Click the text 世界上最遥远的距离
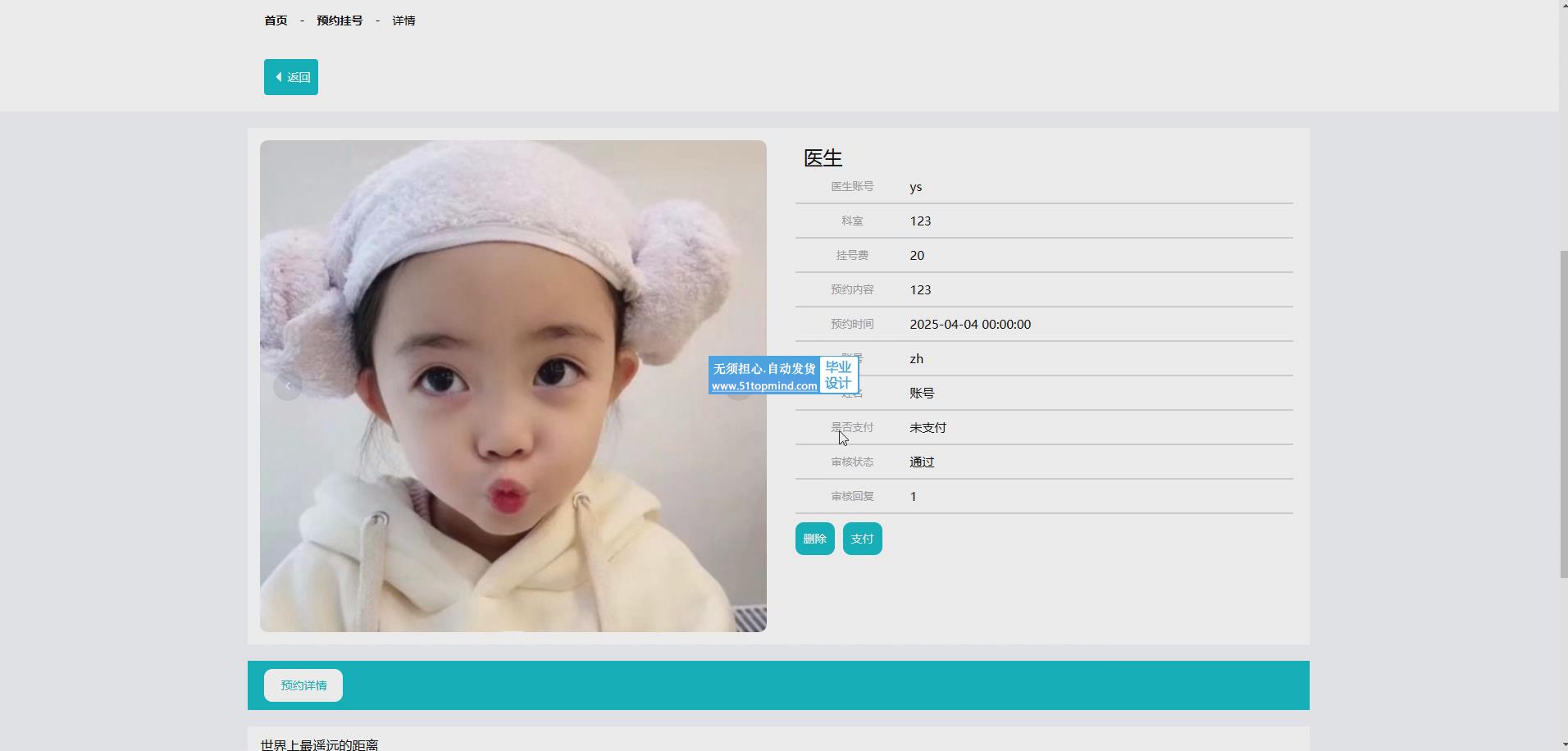1568x751 pixels. click(320, 744)
